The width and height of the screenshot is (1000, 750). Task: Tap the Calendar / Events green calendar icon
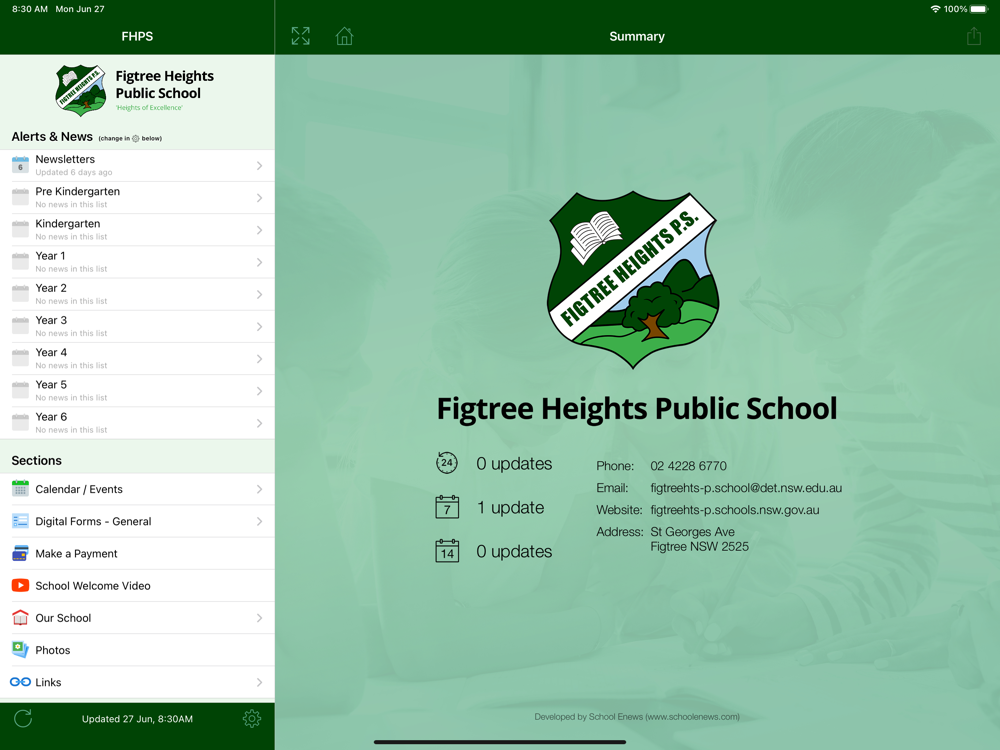[20, 489]
